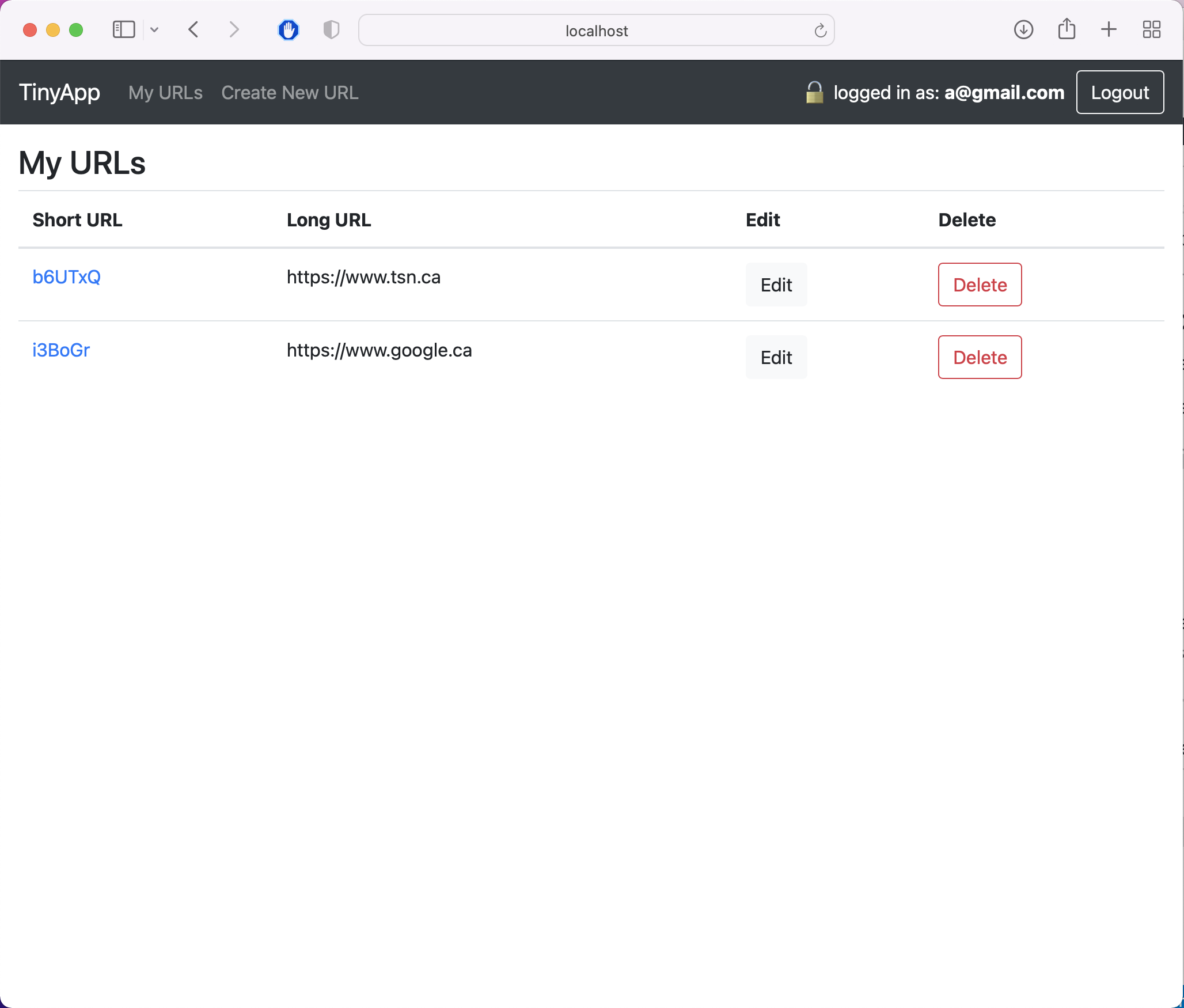1184x1008 pixels.
Task: Click the shield privacy report icon
Action: coord(331,29)
